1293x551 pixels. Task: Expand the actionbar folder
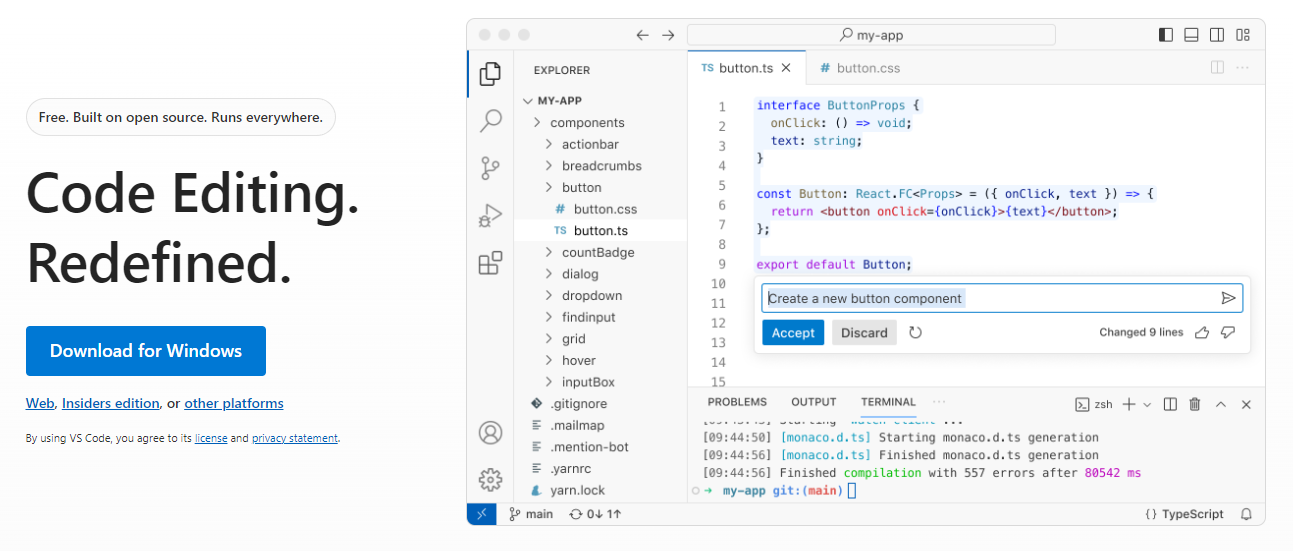549,144
